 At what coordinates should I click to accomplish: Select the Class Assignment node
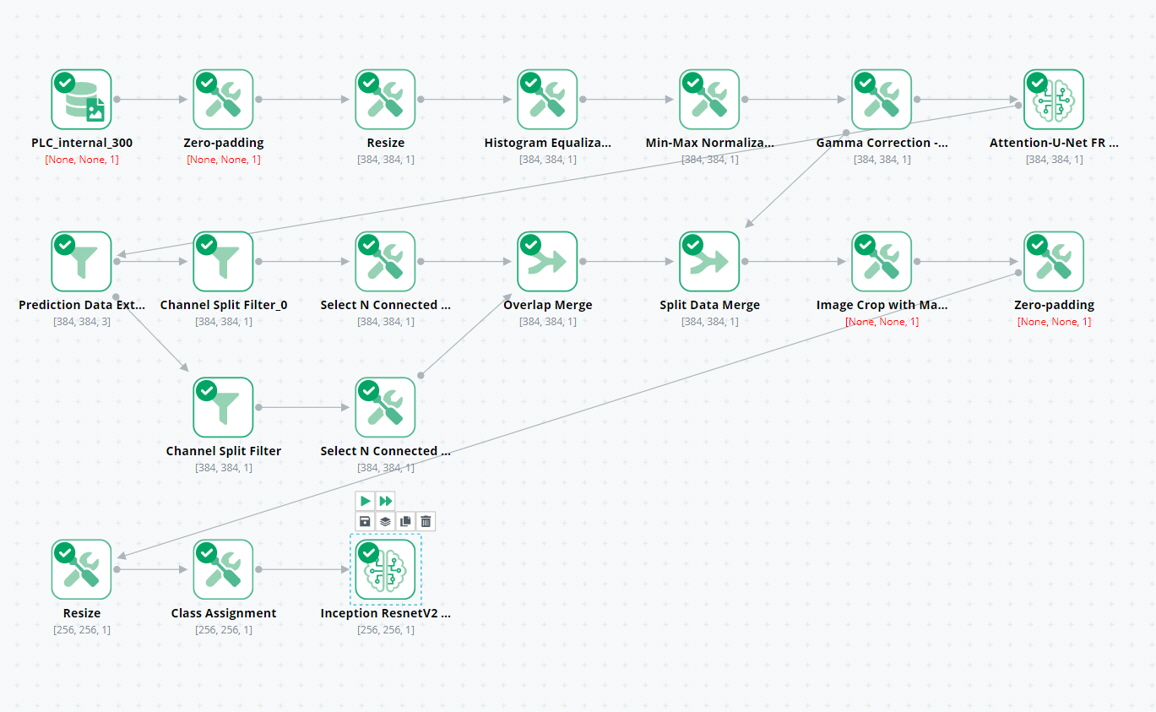[224, 570]
